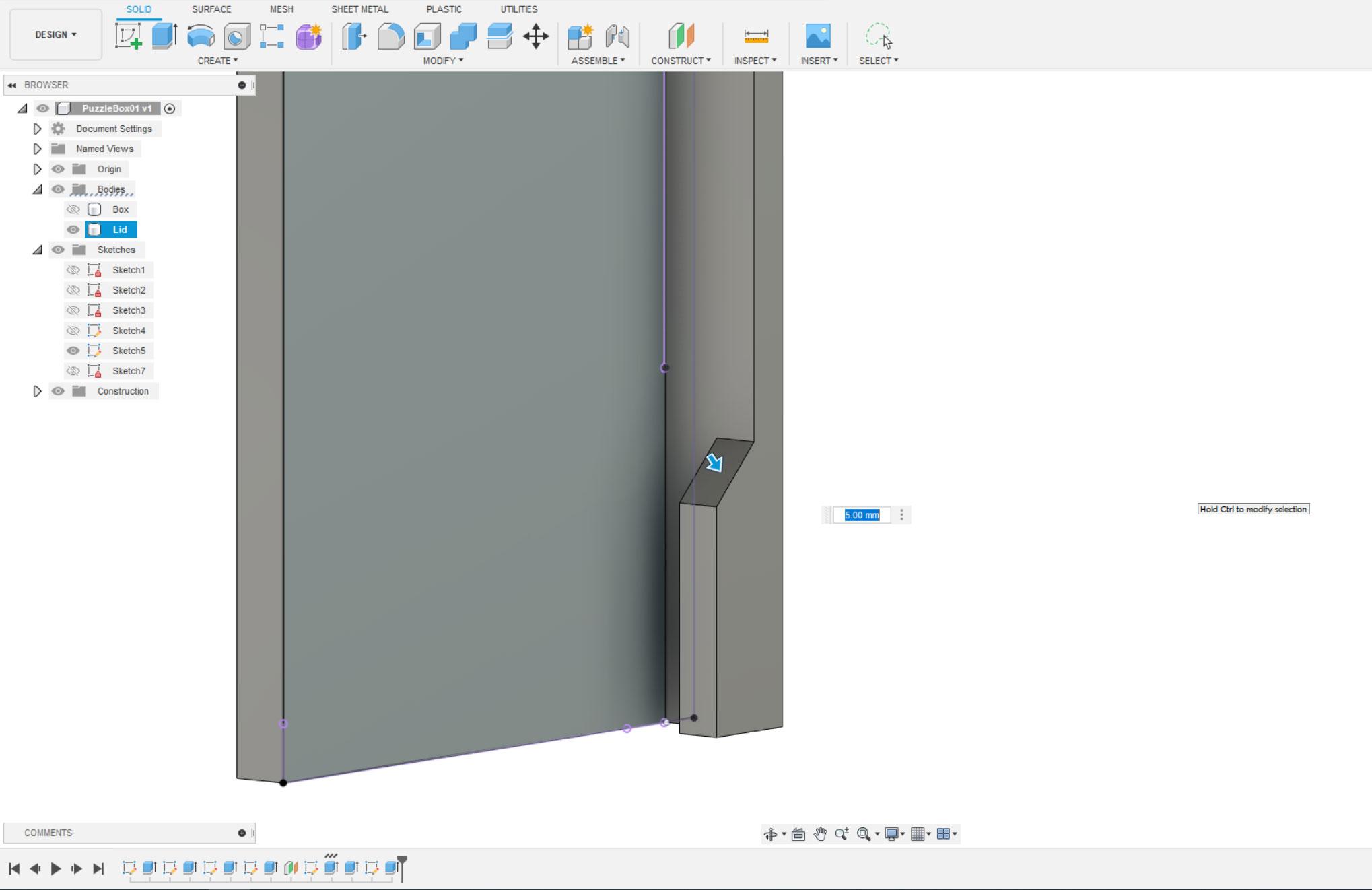1372x890 pixels.
Task: Select the Insert Image icon
Action: click(x=818, y=36)
